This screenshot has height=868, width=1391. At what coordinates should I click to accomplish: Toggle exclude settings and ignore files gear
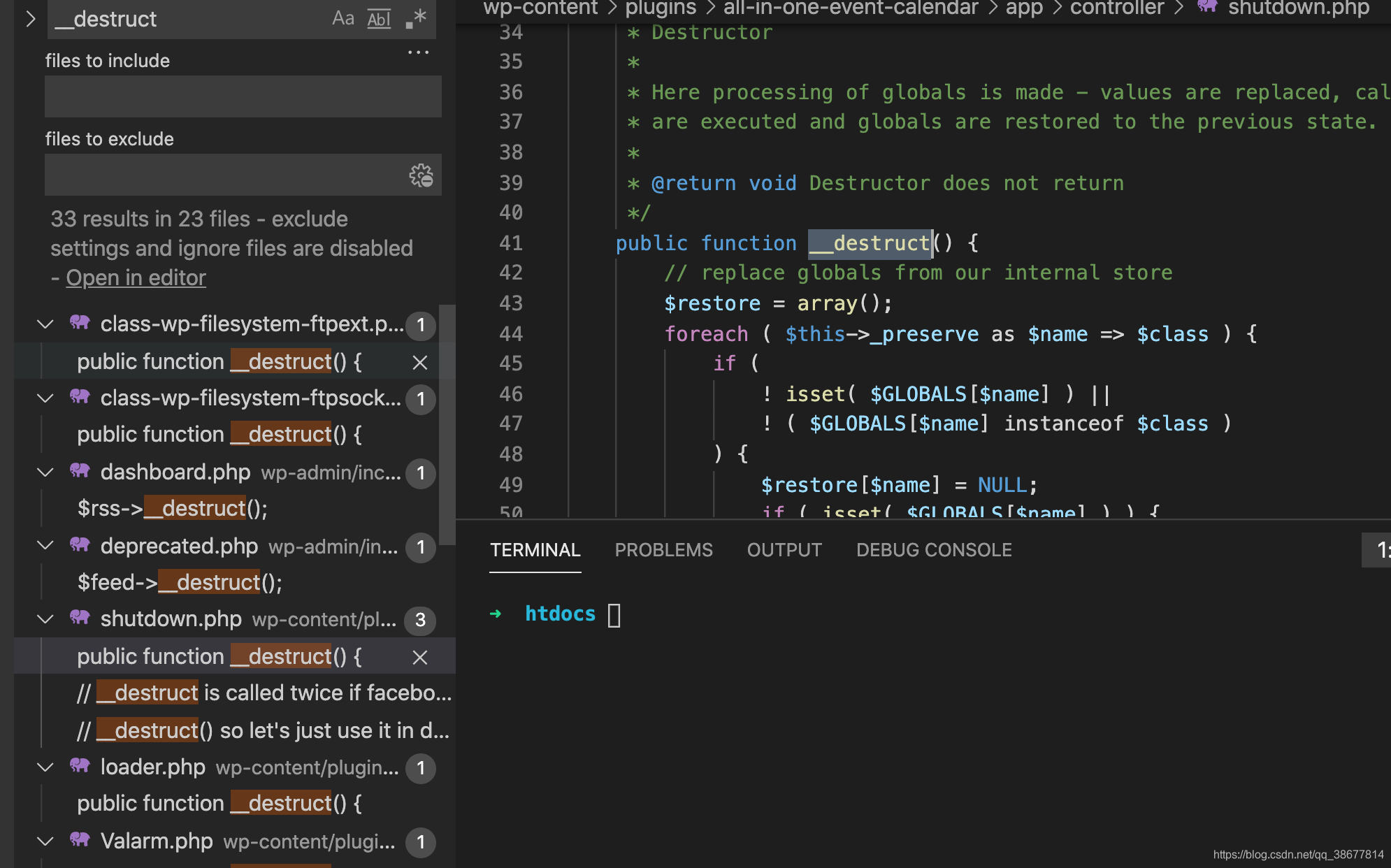pyautogui.click(x=421, y=175)
